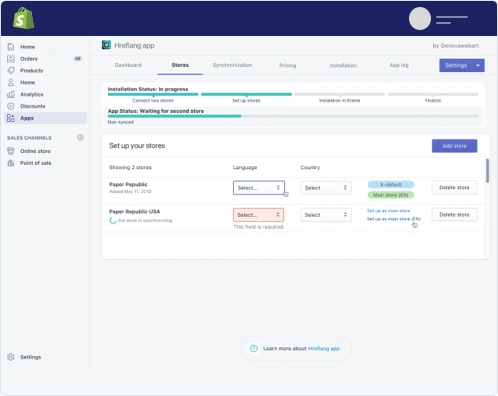Click the 'Paper Republic USA' store name
The height and width of the screenshot is (396, 498).
tap(135, 211)
